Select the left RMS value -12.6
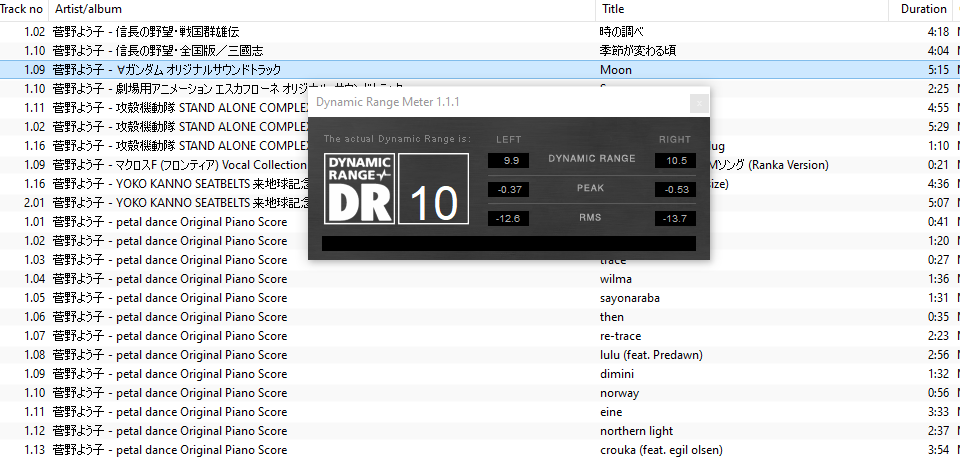The width and height of the screenshot is (960, 465). pos(508,218)
